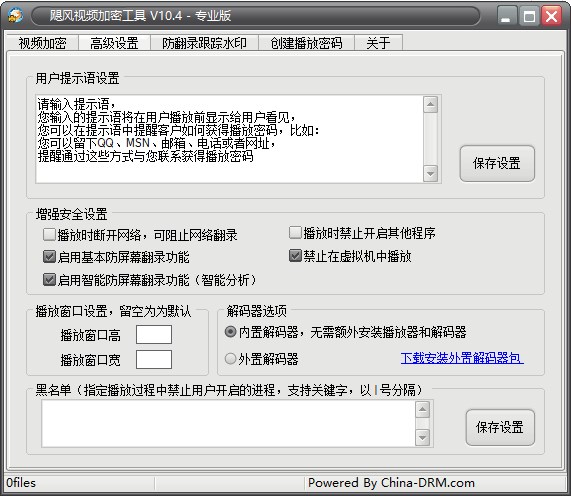Maximize the window using title bar button
Image resolution: width=571 pixels, height=496 pixels.
tap(529, 16)
